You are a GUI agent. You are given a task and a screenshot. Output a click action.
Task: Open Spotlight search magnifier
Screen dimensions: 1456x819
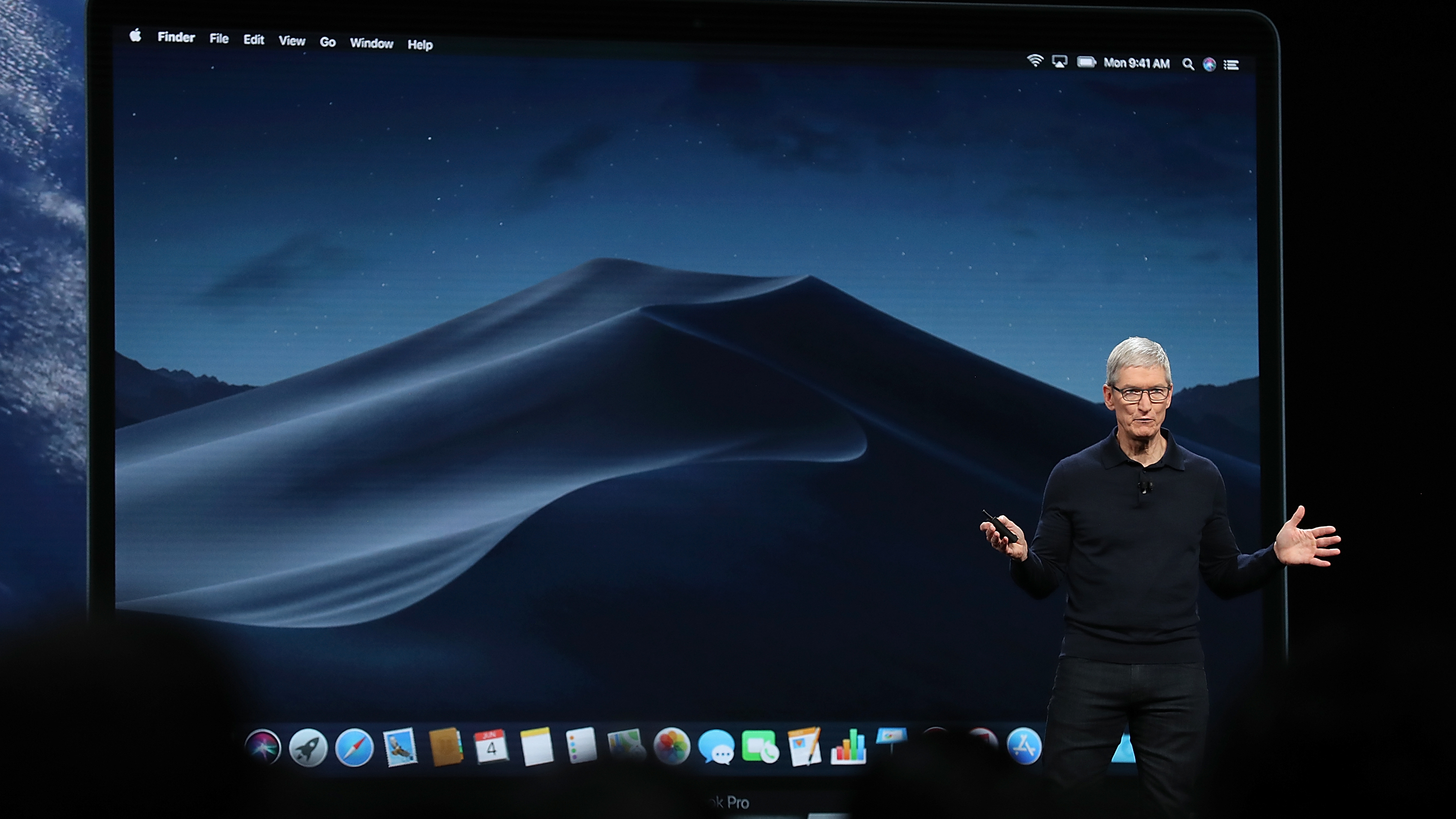point(1188,65)
